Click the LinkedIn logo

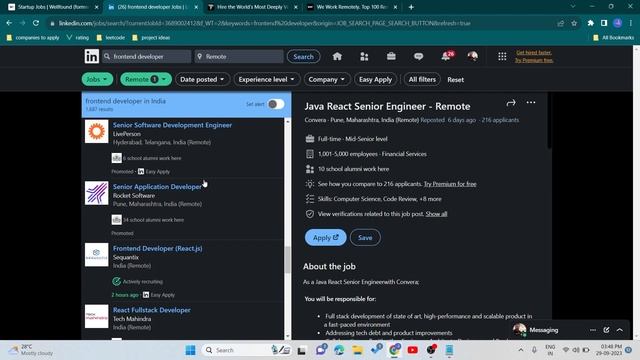(91, 56)
